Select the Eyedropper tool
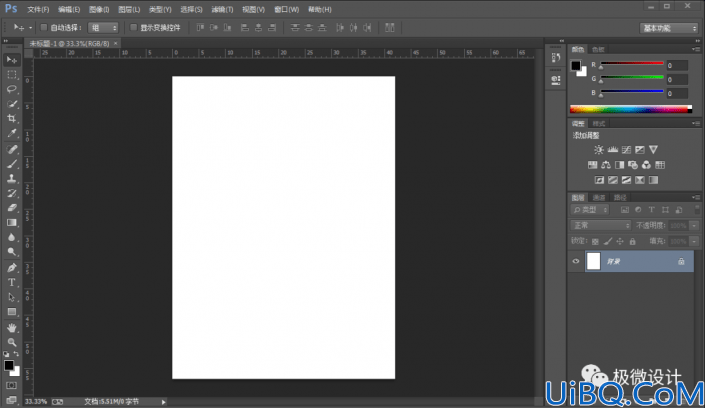Viewport: 705px width, 408px height. tap(12, 133)
